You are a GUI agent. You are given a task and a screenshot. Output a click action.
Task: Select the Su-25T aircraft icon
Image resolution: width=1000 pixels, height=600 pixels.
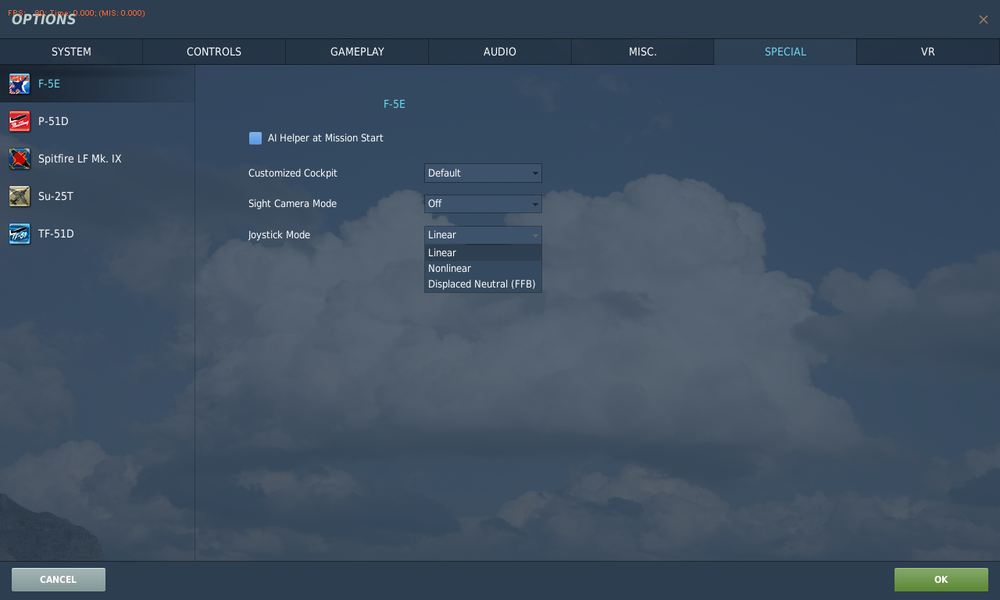click(19, 196)
